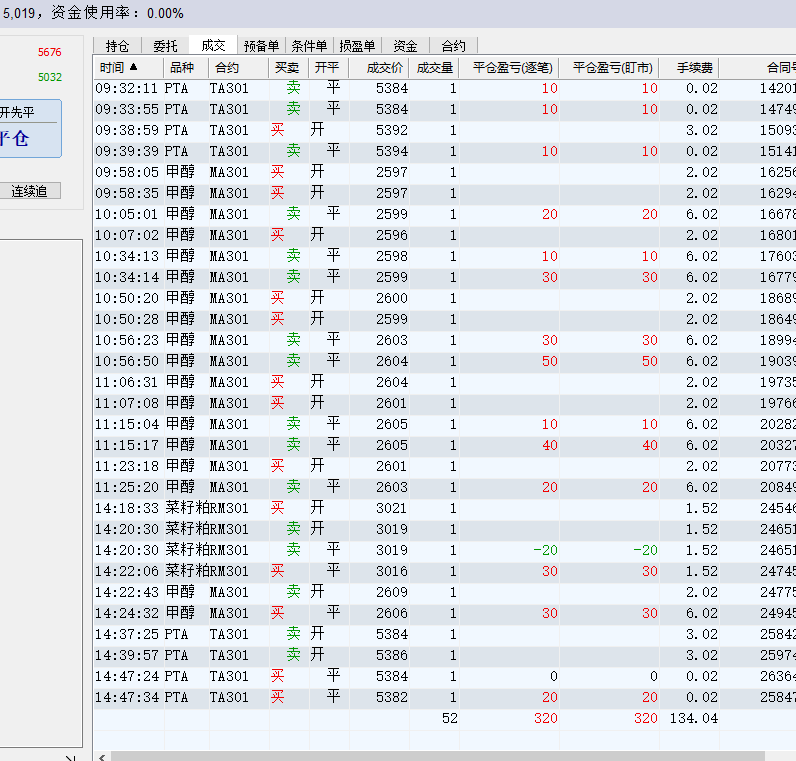Click the green 5032 value at left
The image size is (796, 761).
49,77
